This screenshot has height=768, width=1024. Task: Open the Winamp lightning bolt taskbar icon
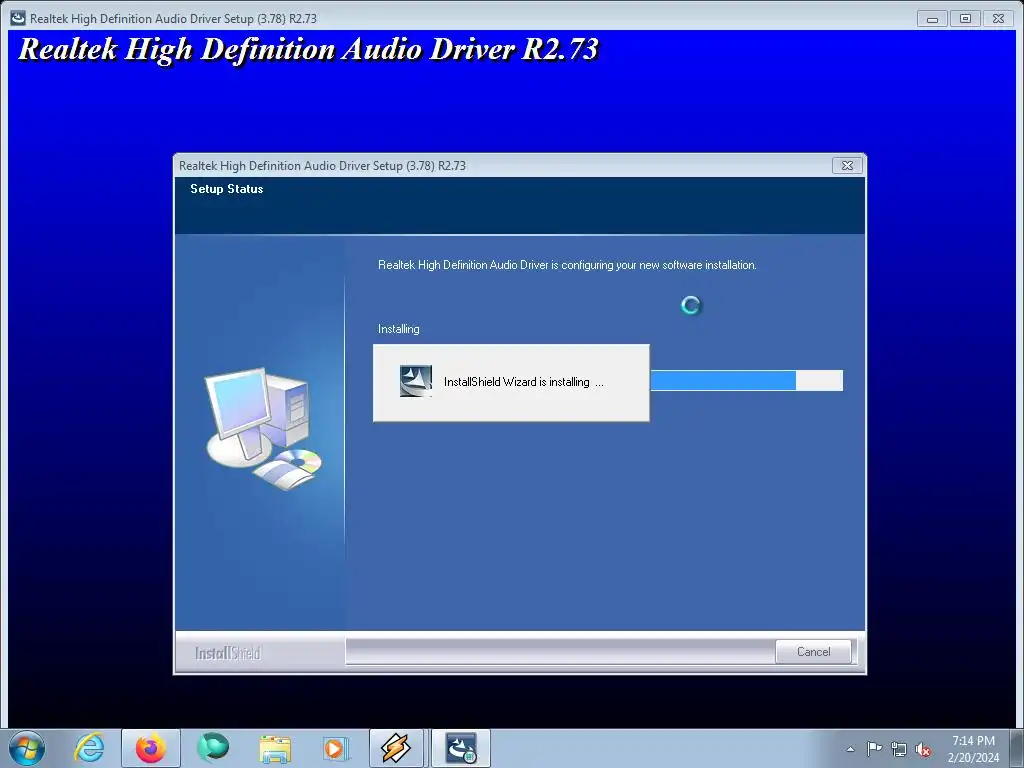[396, 748]
